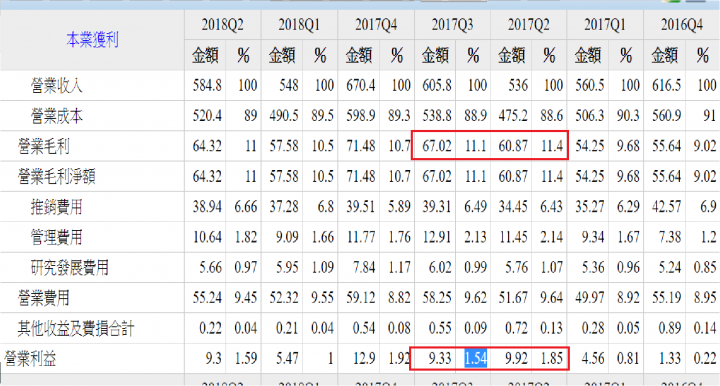Click the 金額 subheader under 2018Q2
Viewport: 720px width, 386px height.
click(x=205, y=56)
